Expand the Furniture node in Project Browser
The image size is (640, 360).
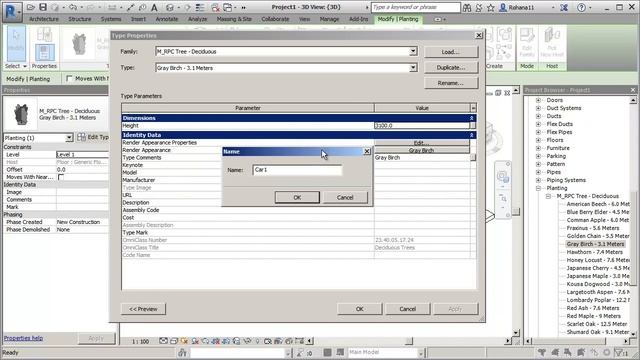click(538, 148)
